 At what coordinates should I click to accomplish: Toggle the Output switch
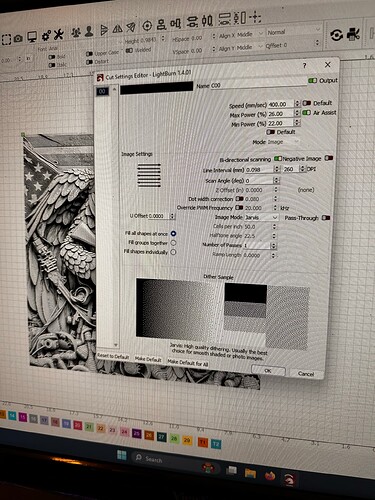point(312,81)
